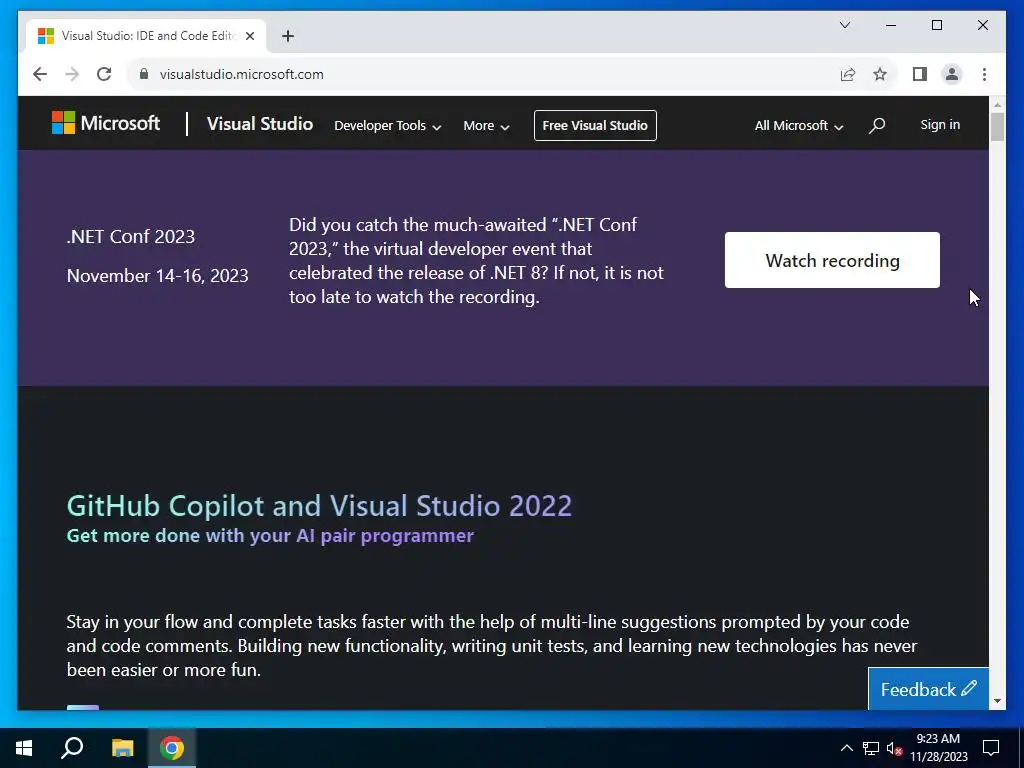Click 'Get more done with your AI pair programmer'

(x=270, y=536)
